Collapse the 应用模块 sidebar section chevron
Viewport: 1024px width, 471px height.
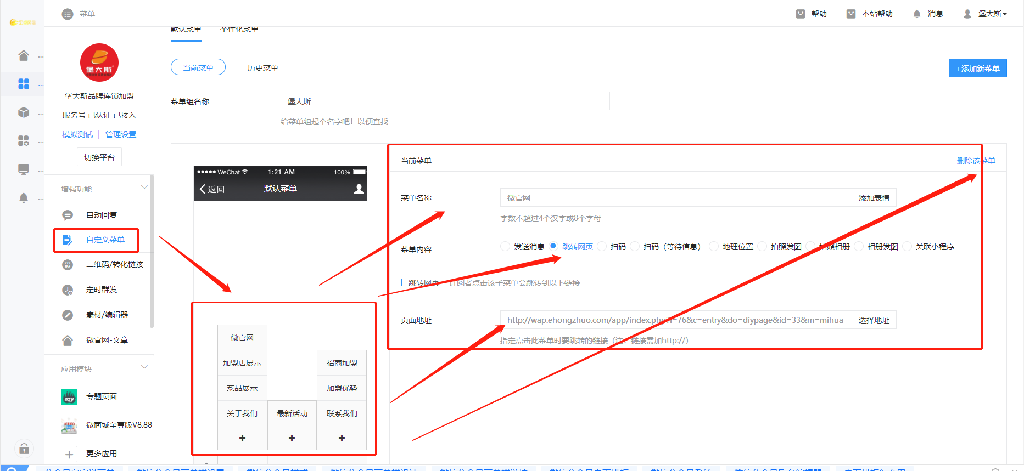coord(144,368)
